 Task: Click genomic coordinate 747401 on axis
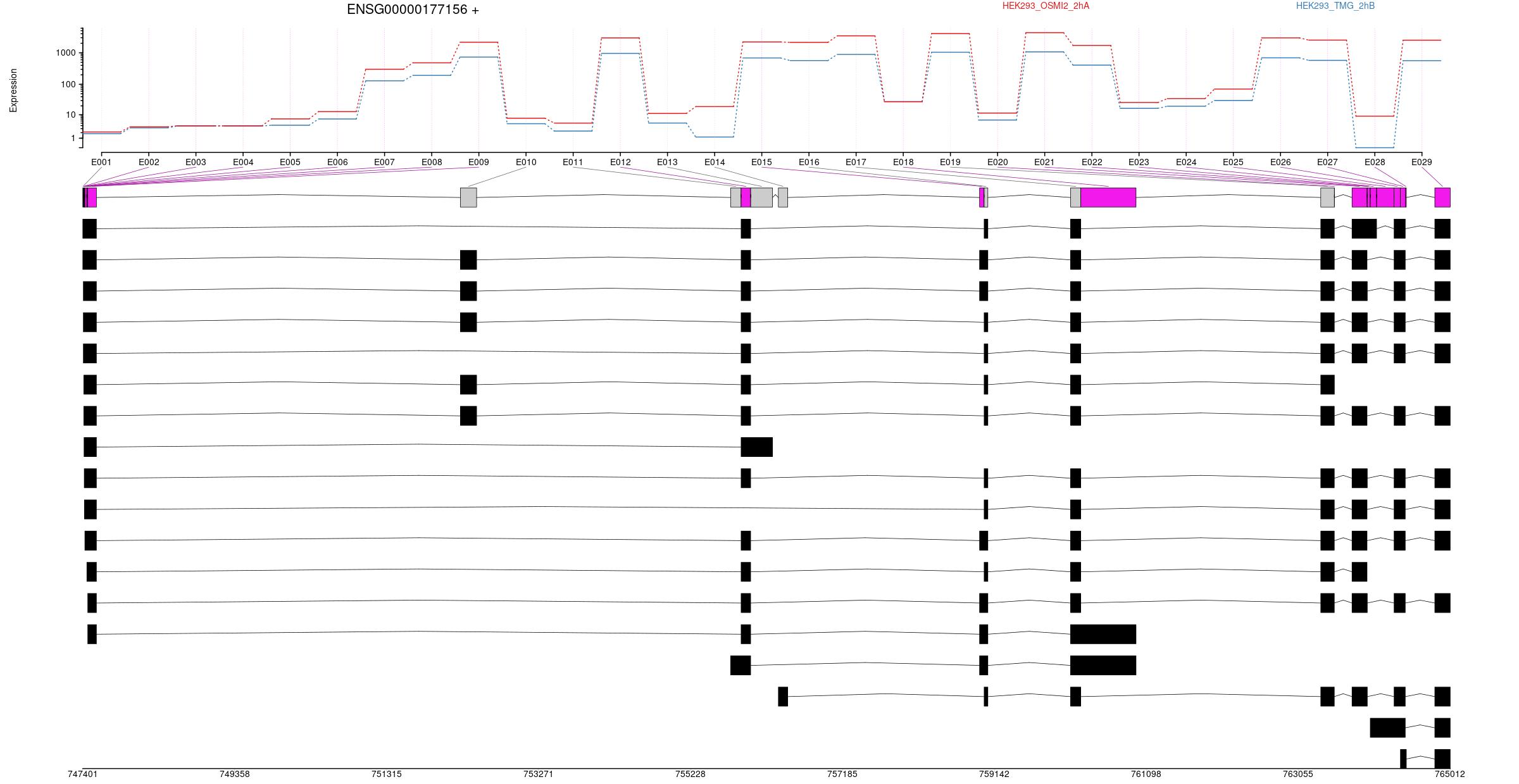83,775
